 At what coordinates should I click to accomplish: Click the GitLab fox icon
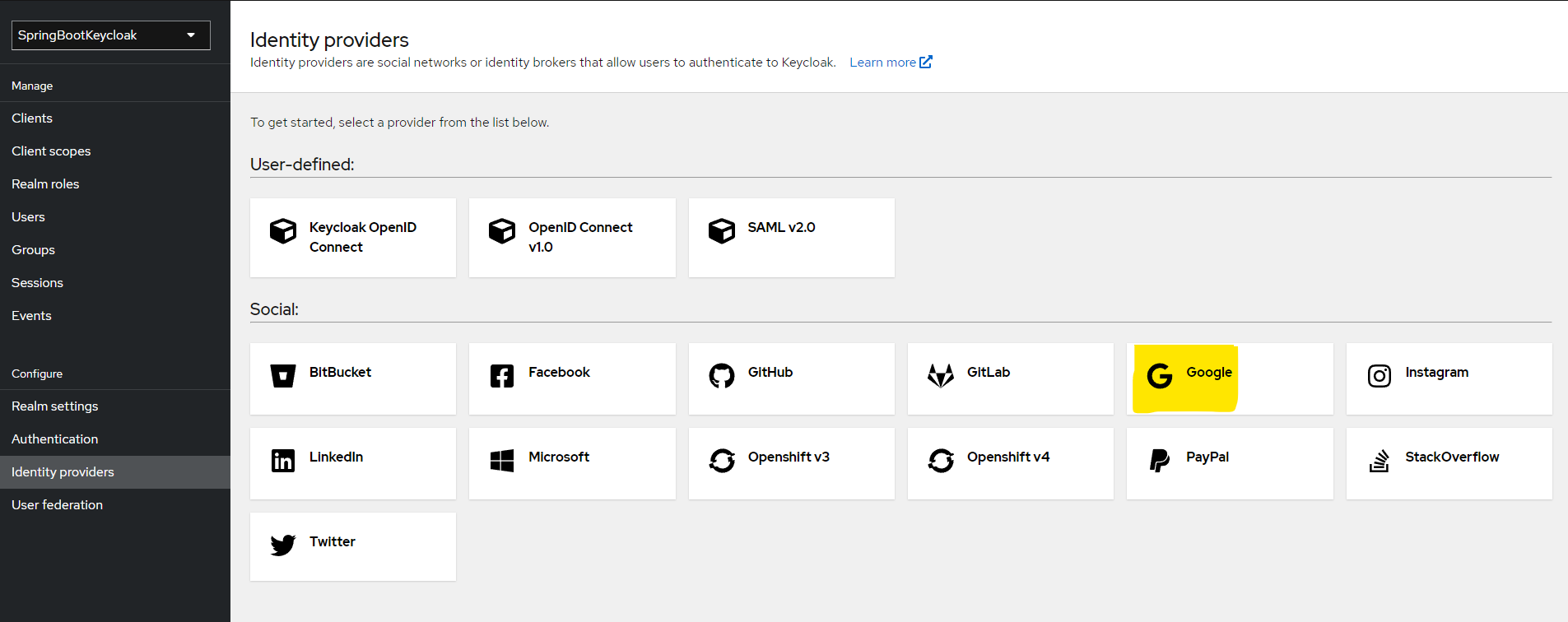(x=941, y=376)
